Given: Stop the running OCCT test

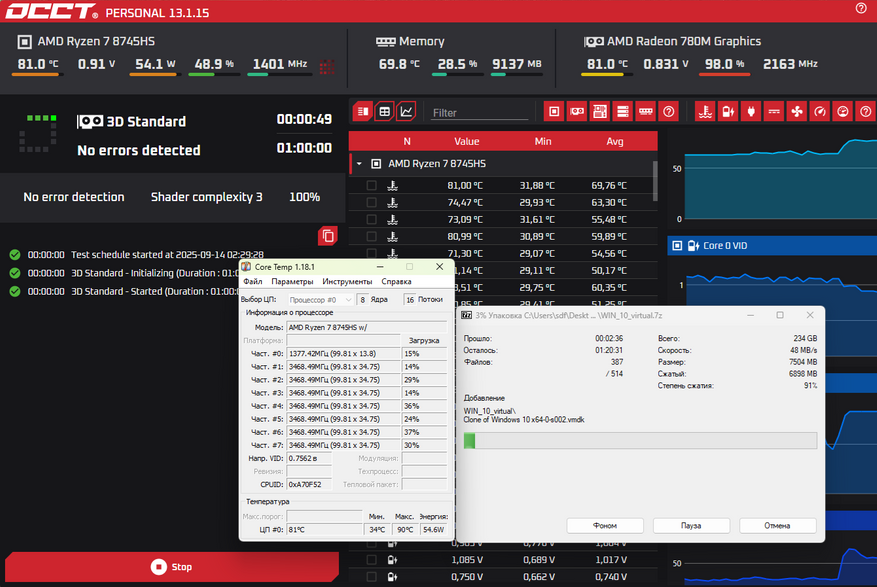Looking at the screenshot, I should click(x=172, y=567).
